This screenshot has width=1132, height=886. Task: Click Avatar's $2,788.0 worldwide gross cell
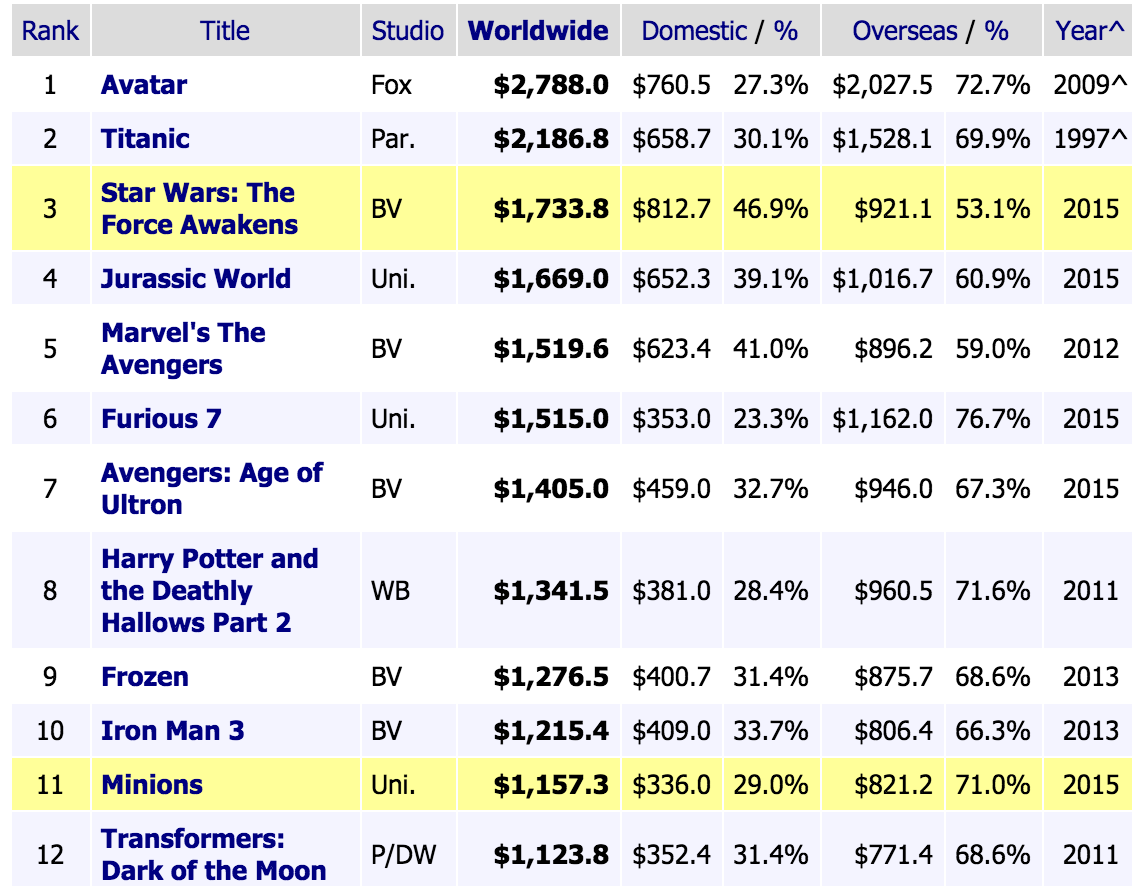point(551,85)
